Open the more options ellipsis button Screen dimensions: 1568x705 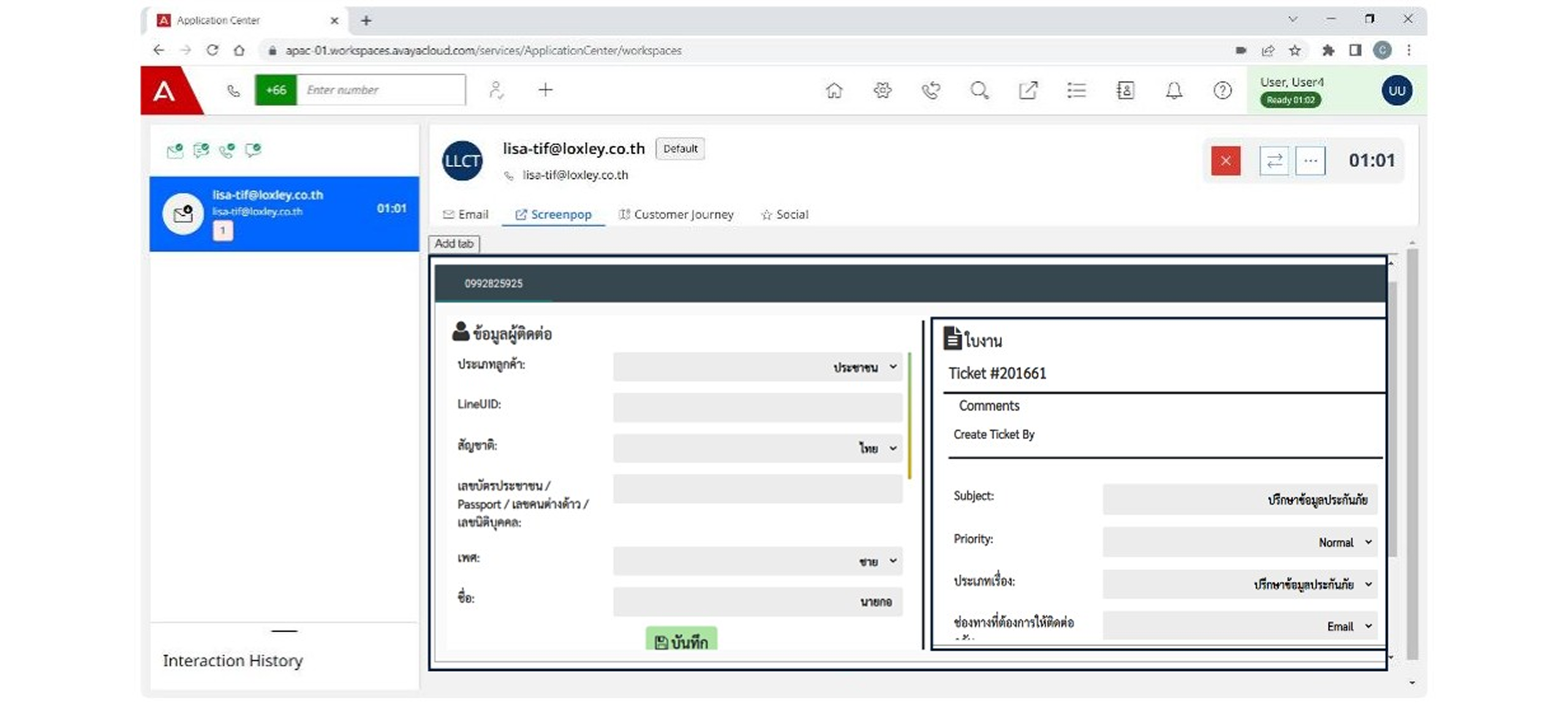pos(1310,161)
